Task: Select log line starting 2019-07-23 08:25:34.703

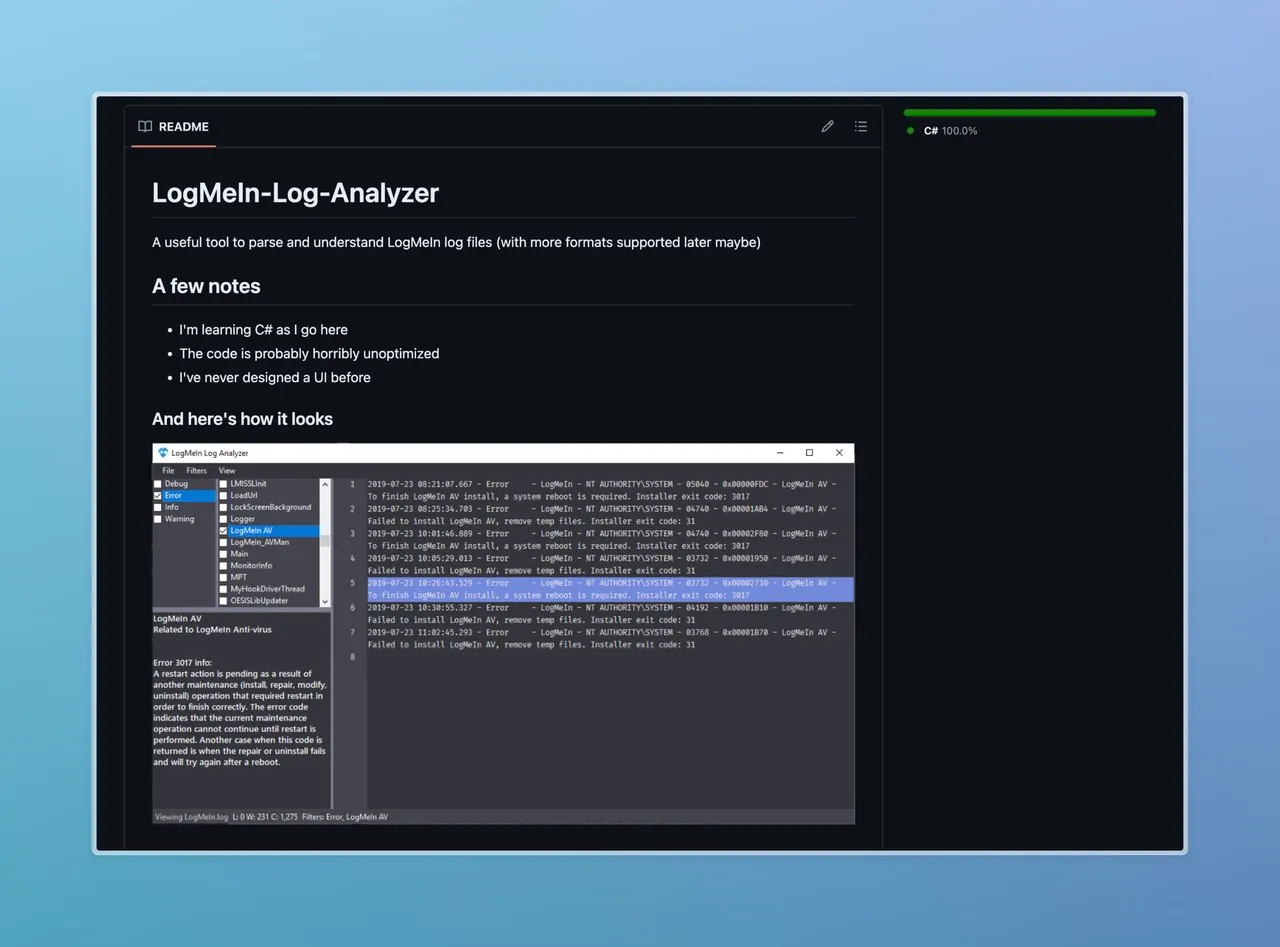Action: 602,515
